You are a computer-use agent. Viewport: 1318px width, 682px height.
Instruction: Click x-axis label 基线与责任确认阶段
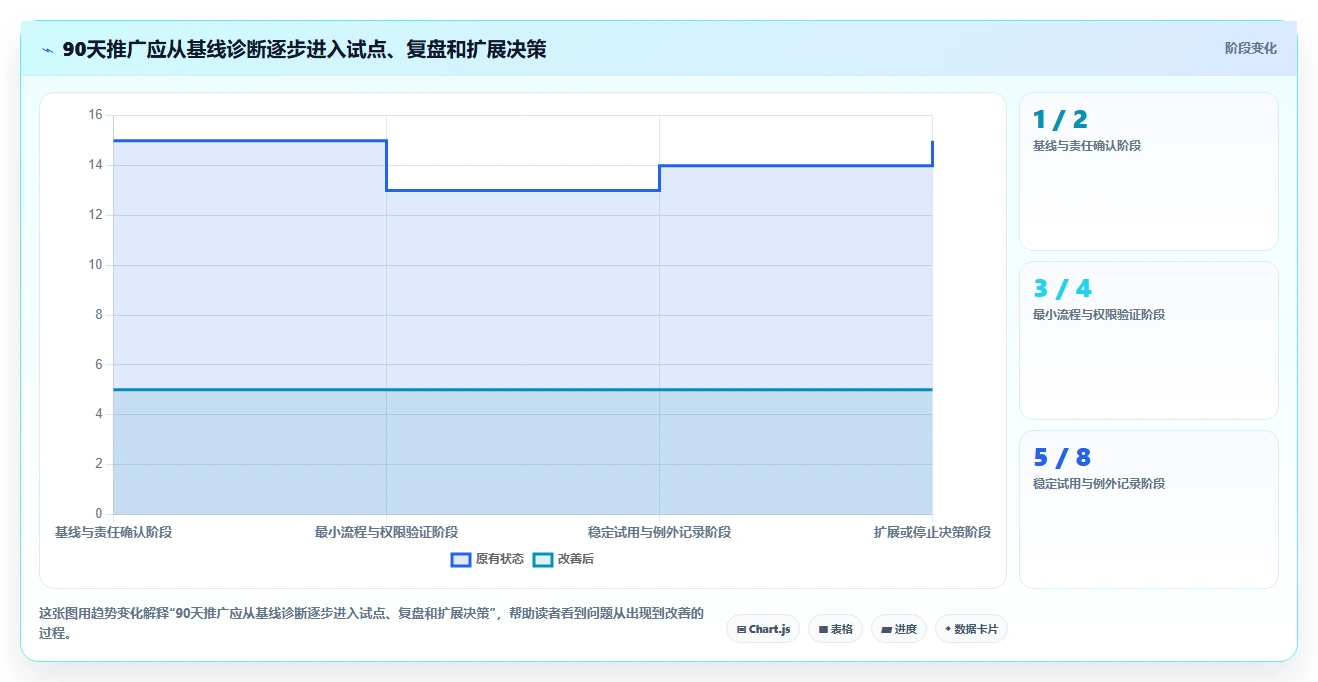[x=113, y=532]
